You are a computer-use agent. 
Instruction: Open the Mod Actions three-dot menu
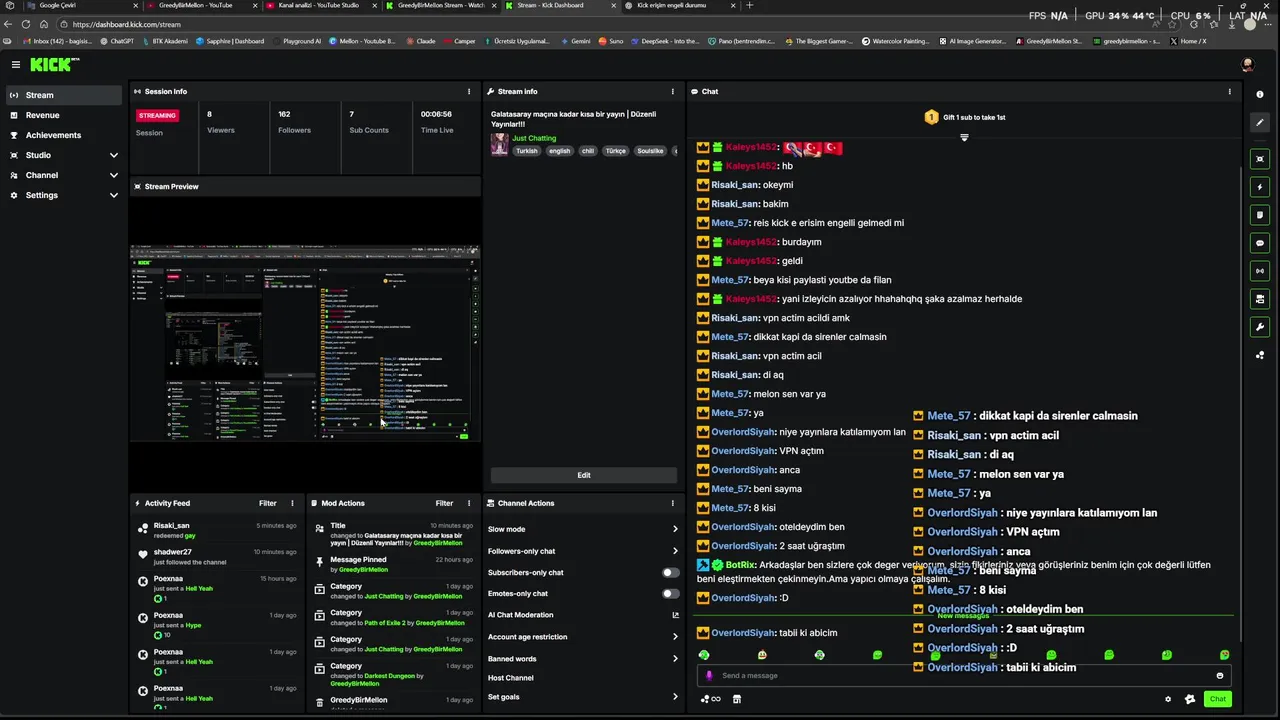pos(469,503)
